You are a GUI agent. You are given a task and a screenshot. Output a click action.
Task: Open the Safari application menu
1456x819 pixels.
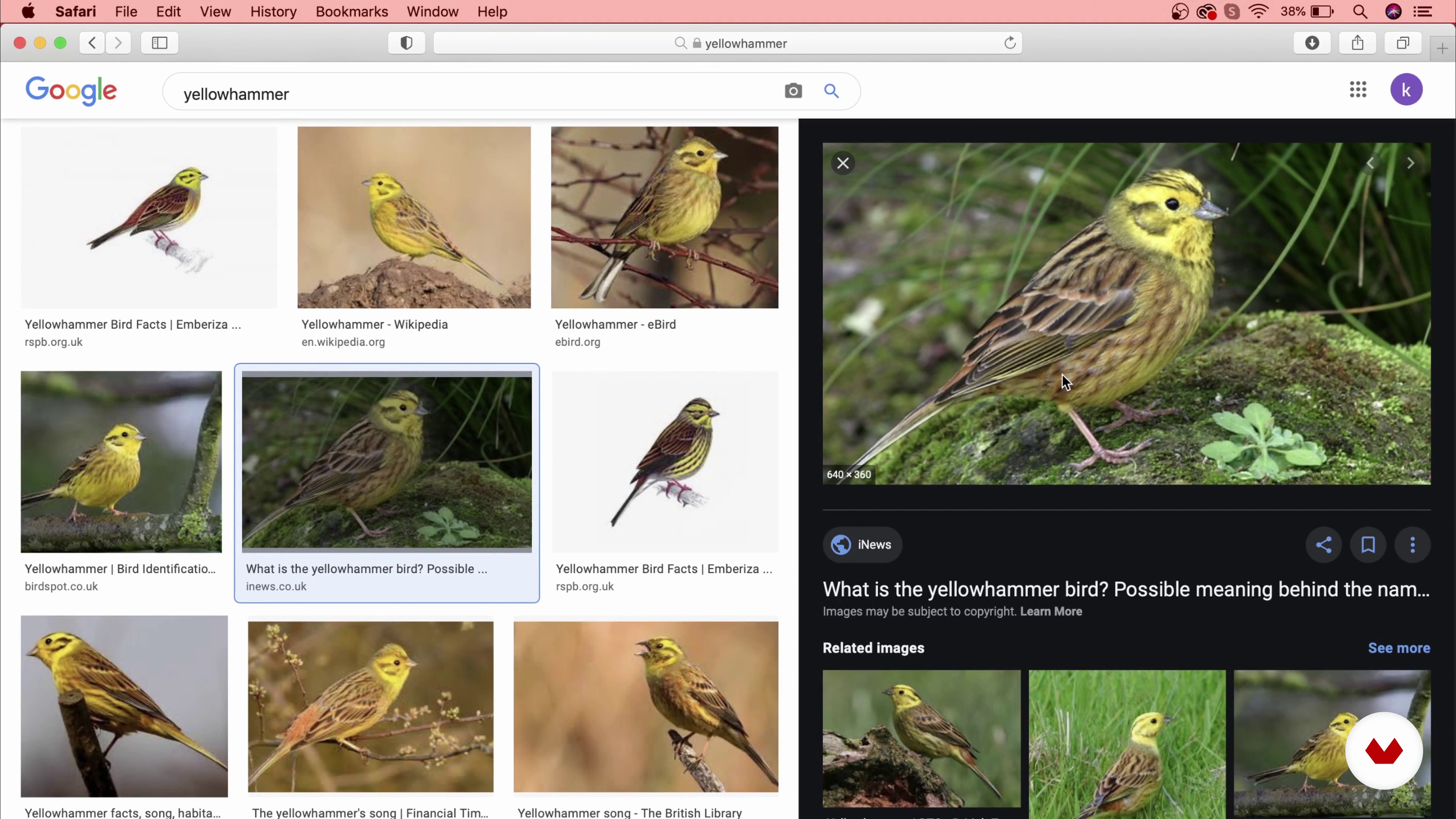click(76, 11)
